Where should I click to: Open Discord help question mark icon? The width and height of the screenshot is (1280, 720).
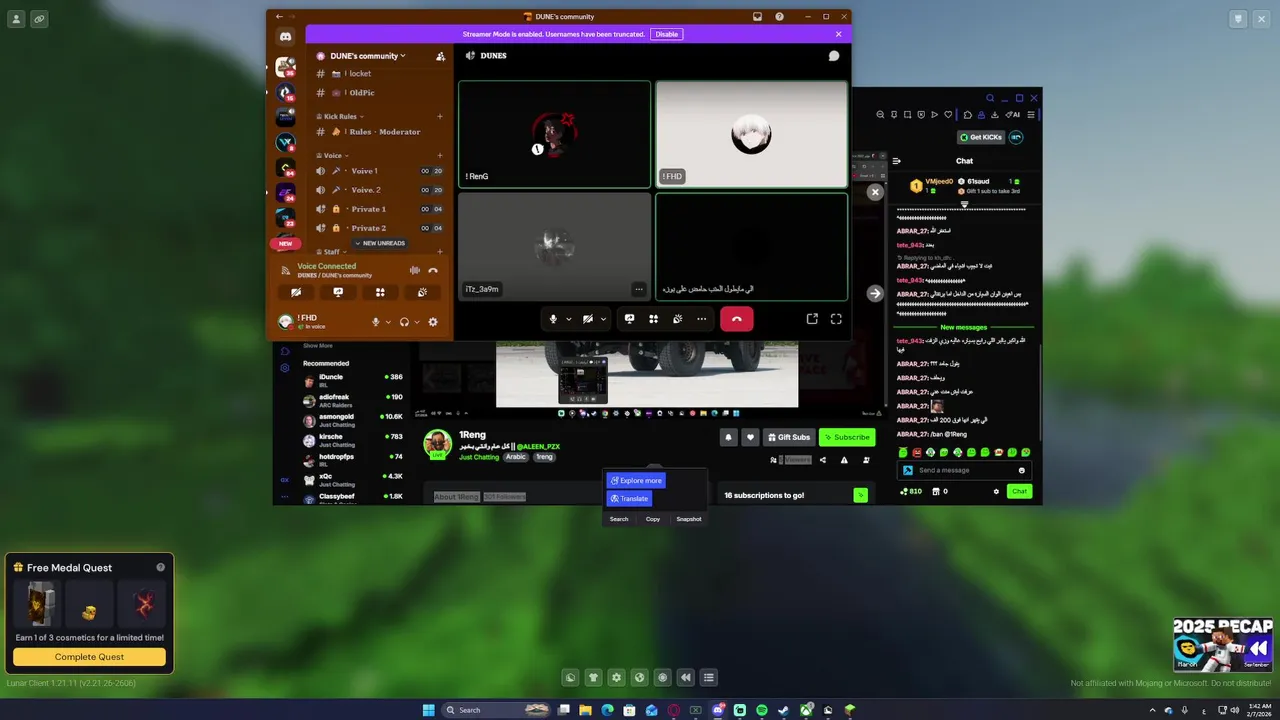coord(779,16)
